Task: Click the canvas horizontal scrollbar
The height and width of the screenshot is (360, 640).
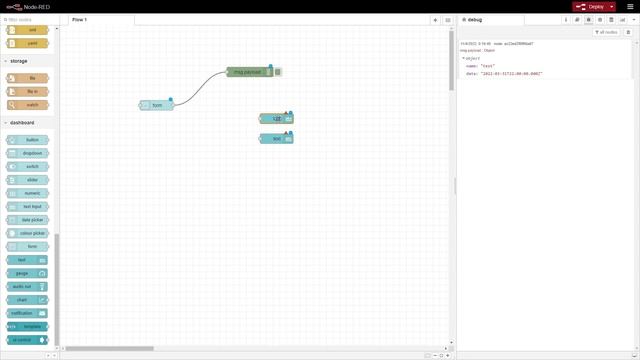Action: [x=109, y=349]
